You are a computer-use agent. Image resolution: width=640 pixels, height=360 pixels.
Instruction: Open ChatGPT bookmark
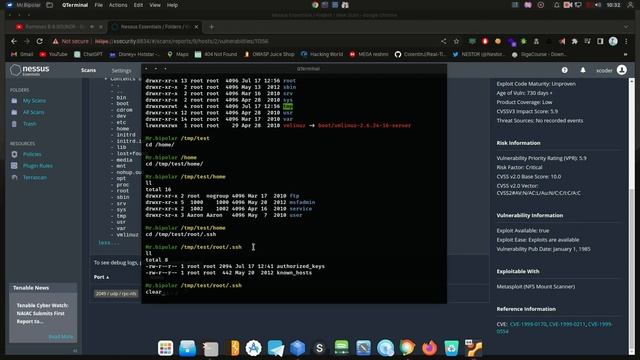tap(89, 54)
